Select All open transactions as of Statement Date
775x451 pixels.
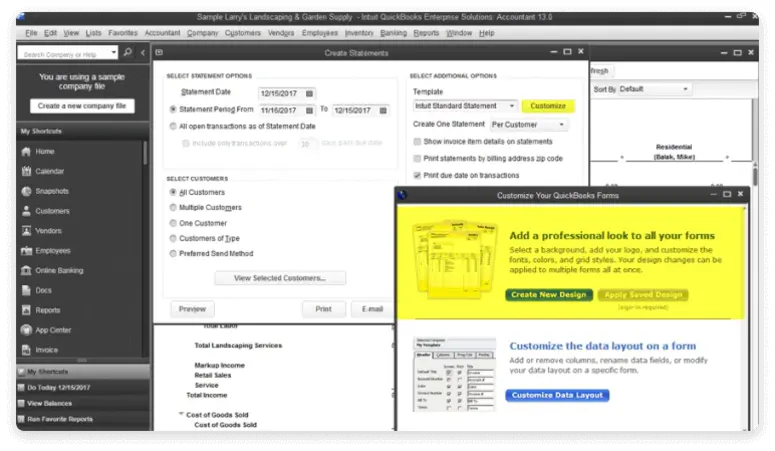pyautogui.click(x=173, y=126)
